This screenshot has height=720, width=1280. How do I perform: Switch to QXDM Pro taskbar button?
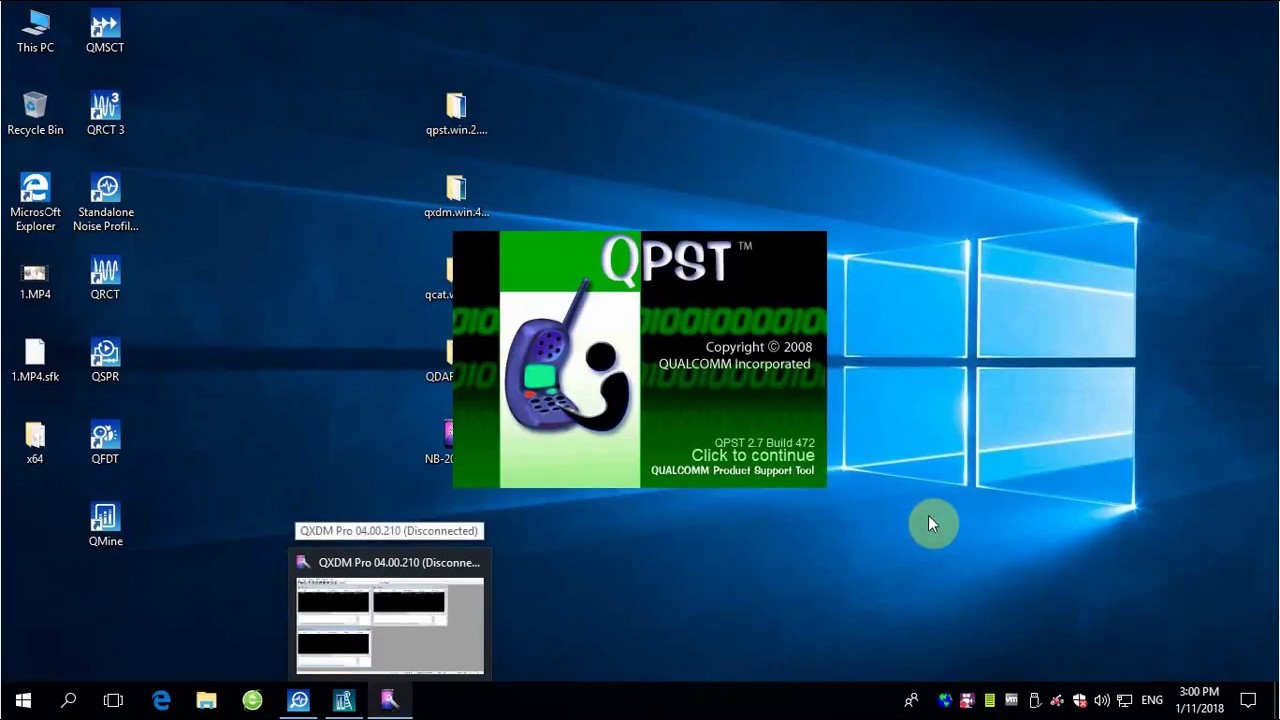(390, 700)
